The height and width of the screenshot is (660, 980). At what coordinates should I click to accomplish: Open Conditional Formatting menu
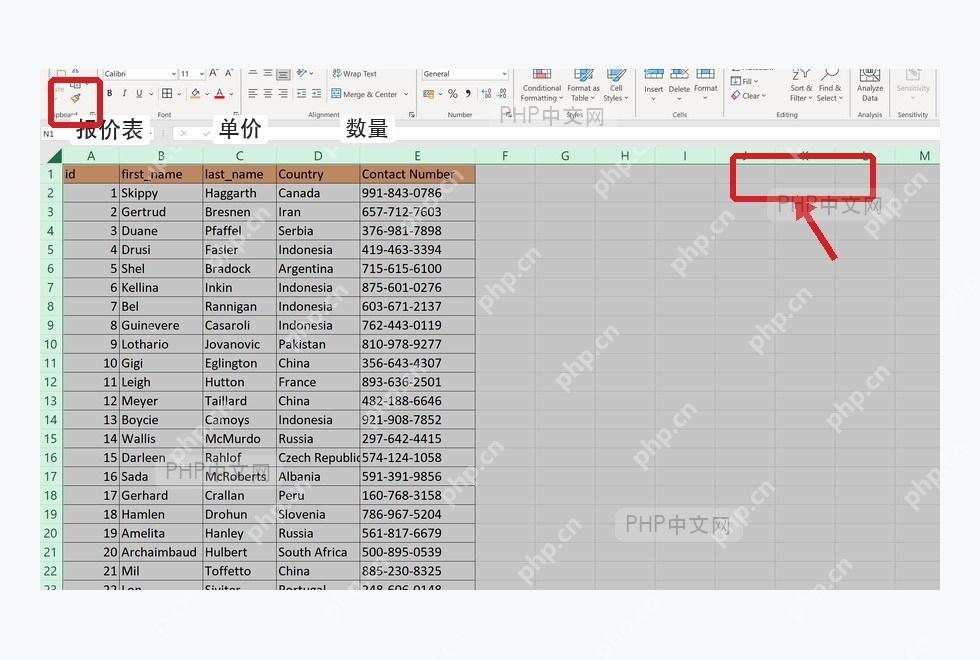coord(542,86)
